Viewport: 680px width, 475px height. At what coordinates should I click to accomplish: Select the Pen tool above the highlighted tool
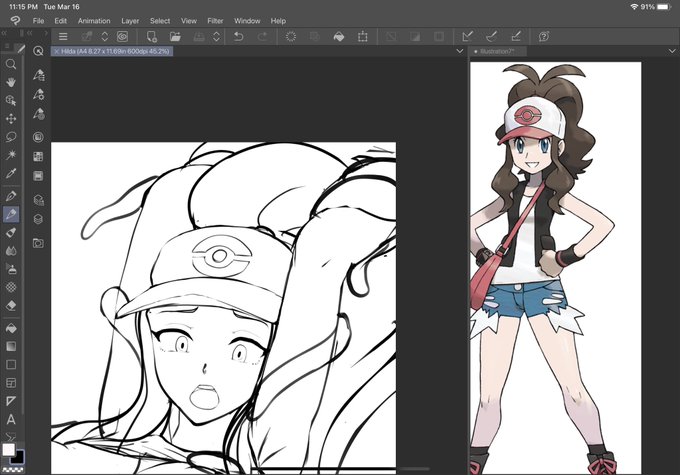point(11,196)
